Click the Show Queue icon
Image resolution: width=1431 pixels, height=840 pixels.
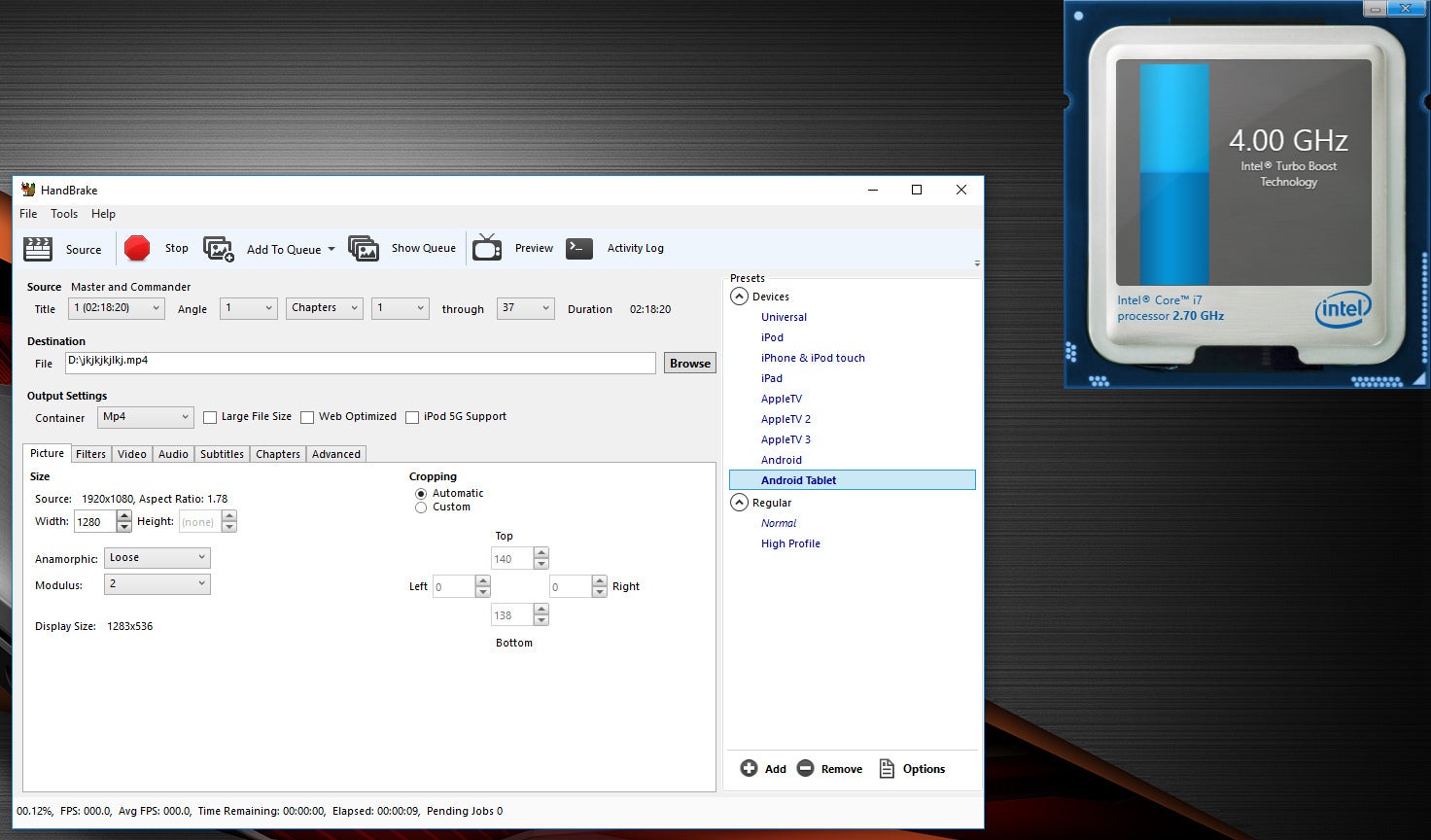point(364,249)
